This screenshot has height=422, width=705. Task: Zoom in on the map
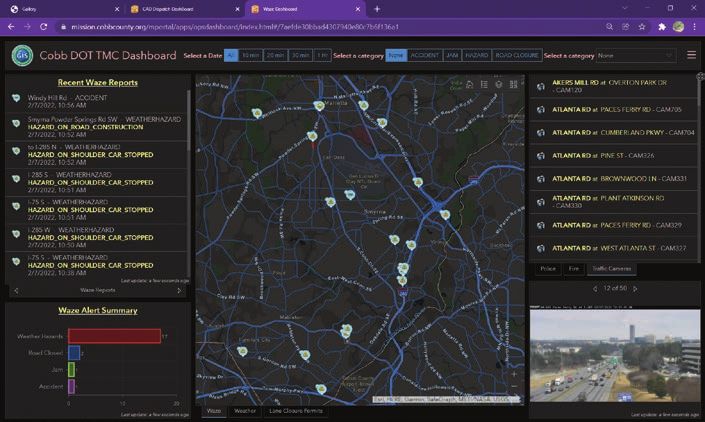[514, 374]
